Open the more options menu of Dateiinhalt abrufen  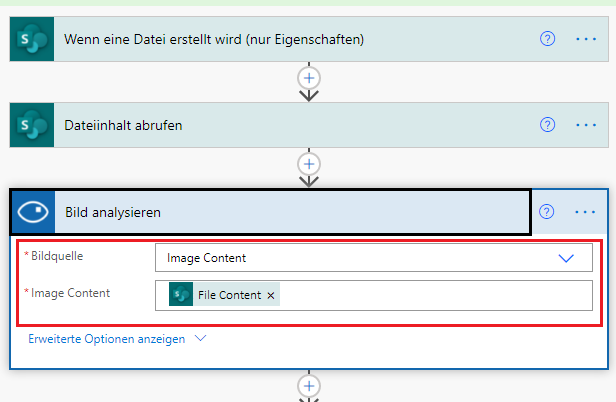point(586,125)
